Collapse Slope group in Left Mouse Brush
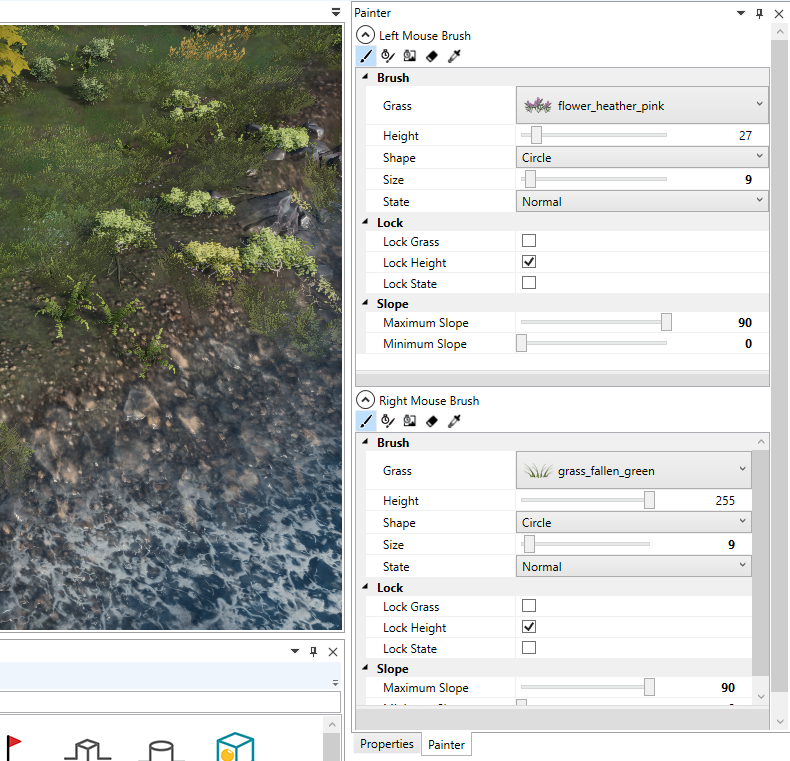The width and height of the screenshot is (790, 761). pos(365,303)
